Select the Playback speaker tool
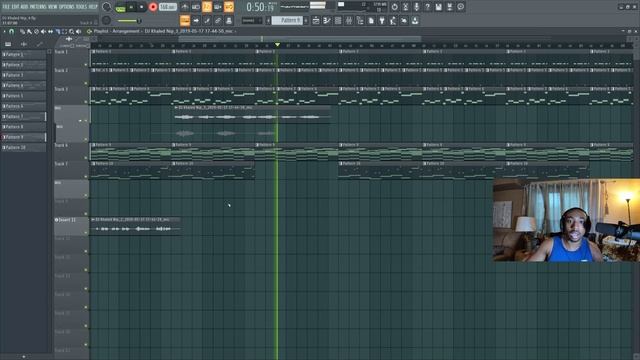 (x=78, y=31)
